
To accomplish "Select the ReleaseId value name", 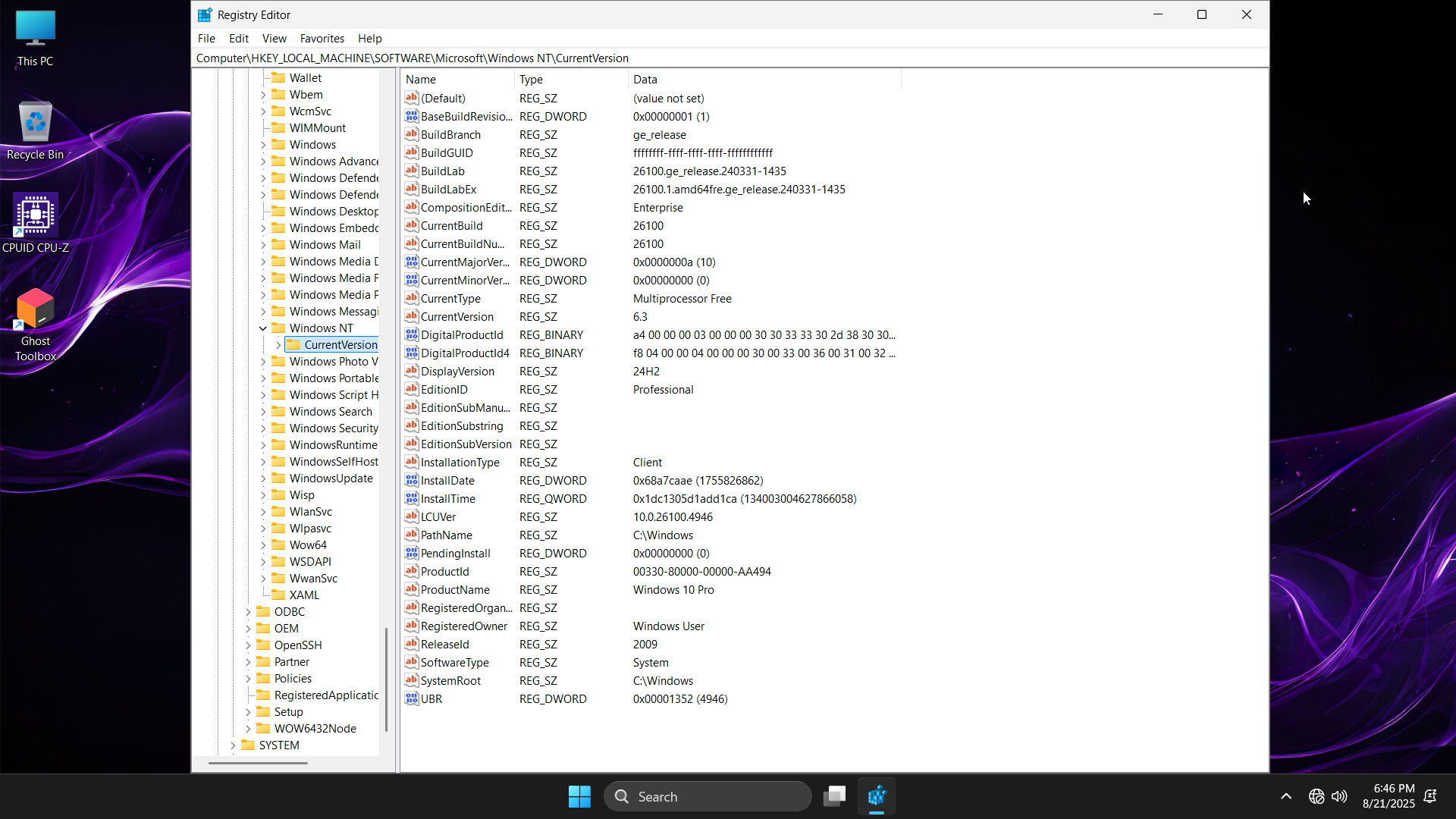I will click(x=445, y=644).
